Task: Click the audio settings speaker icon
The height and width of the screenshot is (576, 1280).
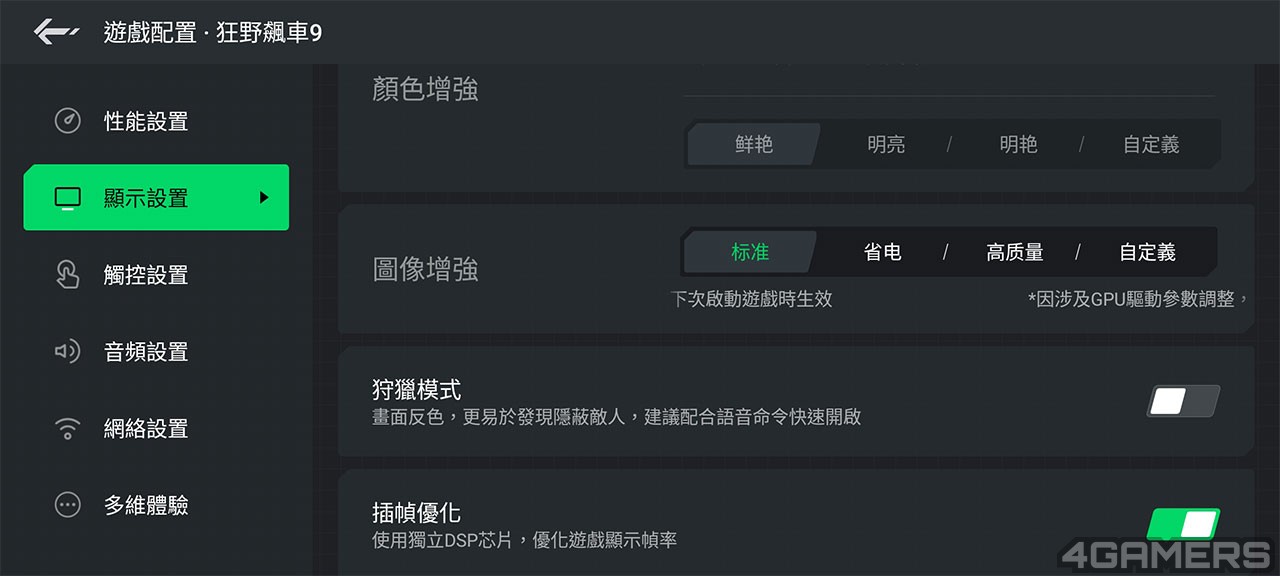Action: point(67,352)
